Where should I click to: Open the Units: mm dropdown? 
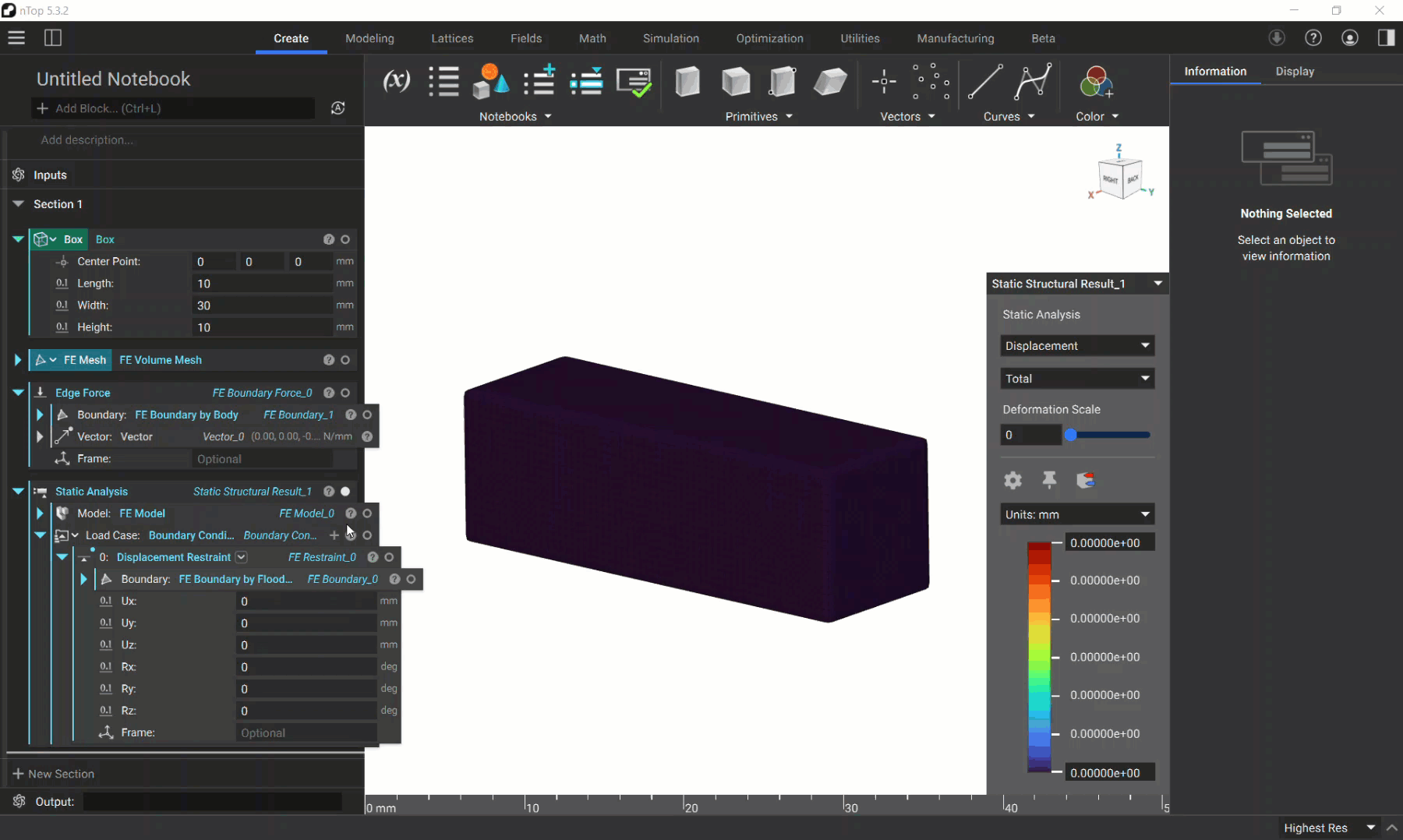pyautogui.click(x=1076, y=514)
